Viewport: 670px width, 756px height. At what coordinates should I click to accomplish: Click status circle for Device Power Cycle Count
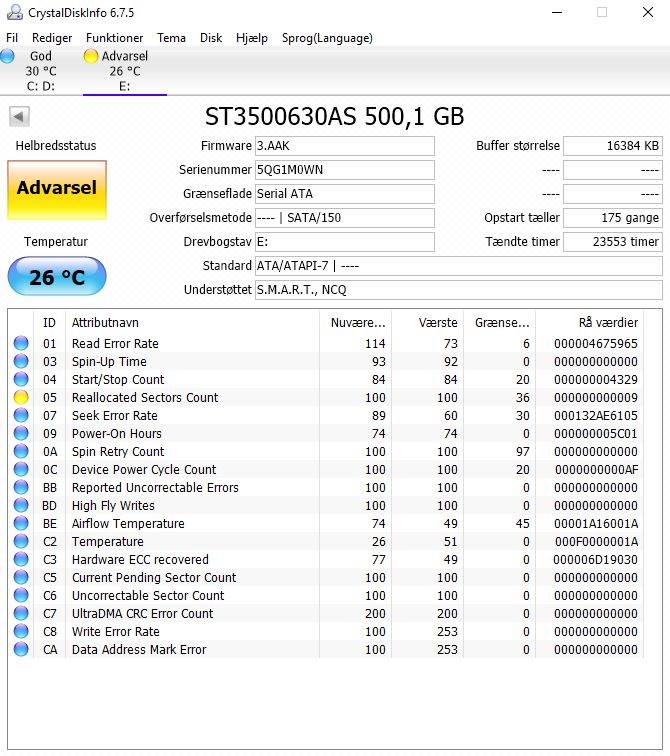21,469
